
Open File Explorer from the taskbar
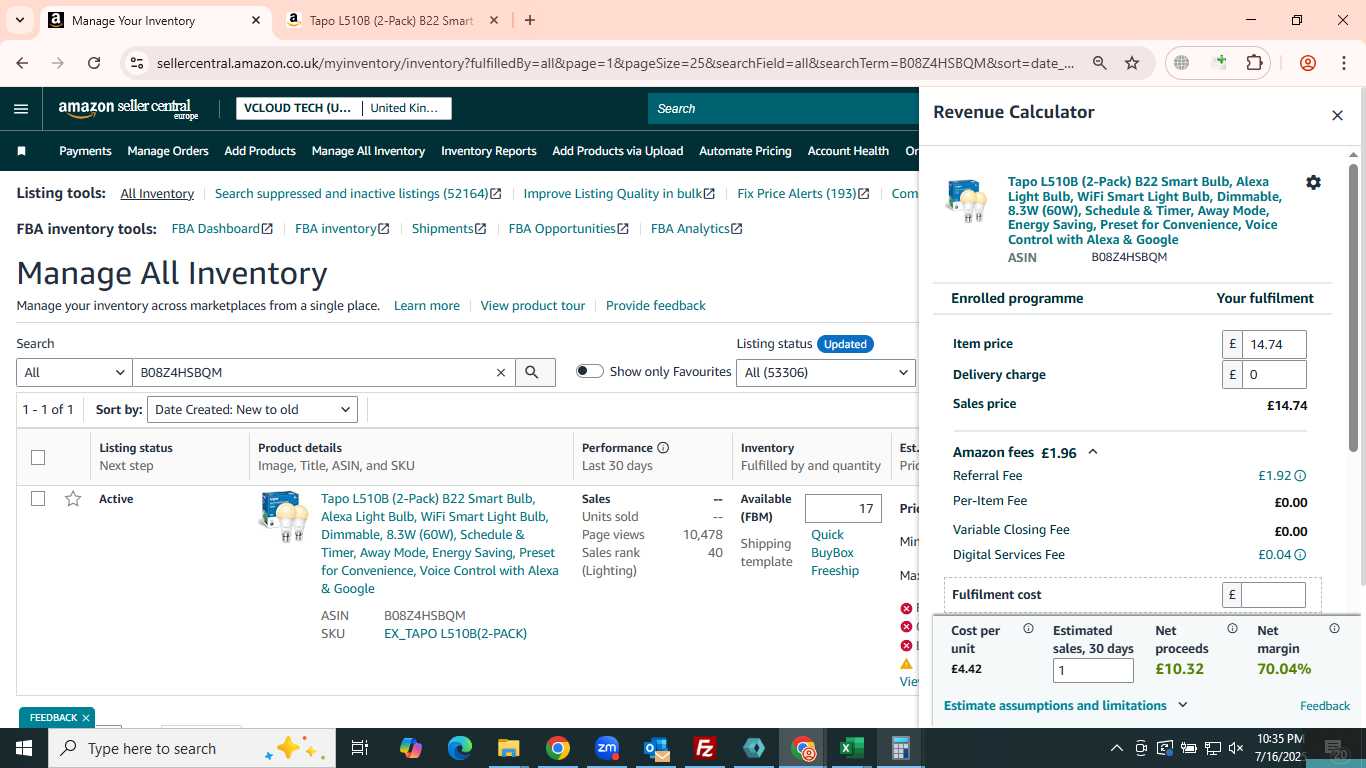pyautogui.click(x=509, y=748)
